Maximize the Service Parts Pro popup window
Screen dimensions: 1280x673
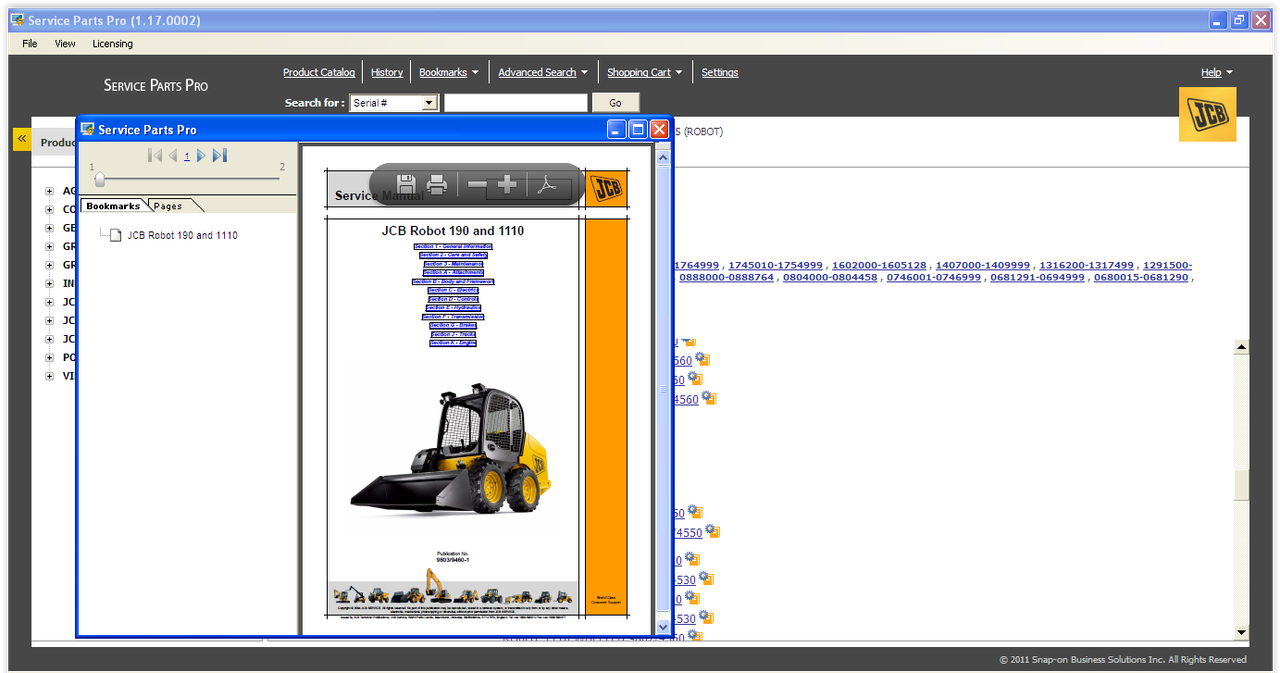click(638, 129)
